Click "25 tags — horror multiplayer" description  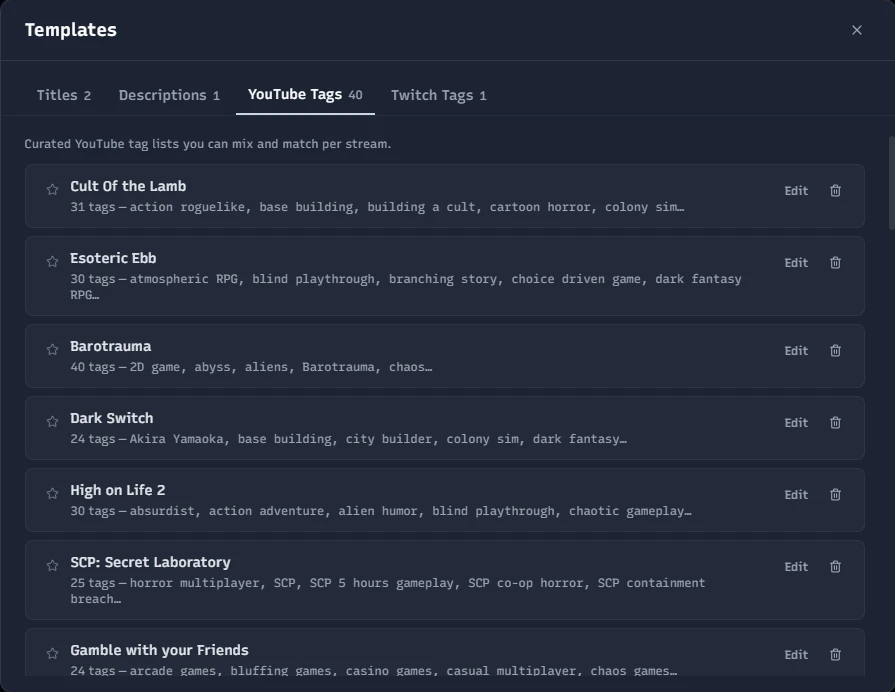pyautogui.click(x=388, y=590)
